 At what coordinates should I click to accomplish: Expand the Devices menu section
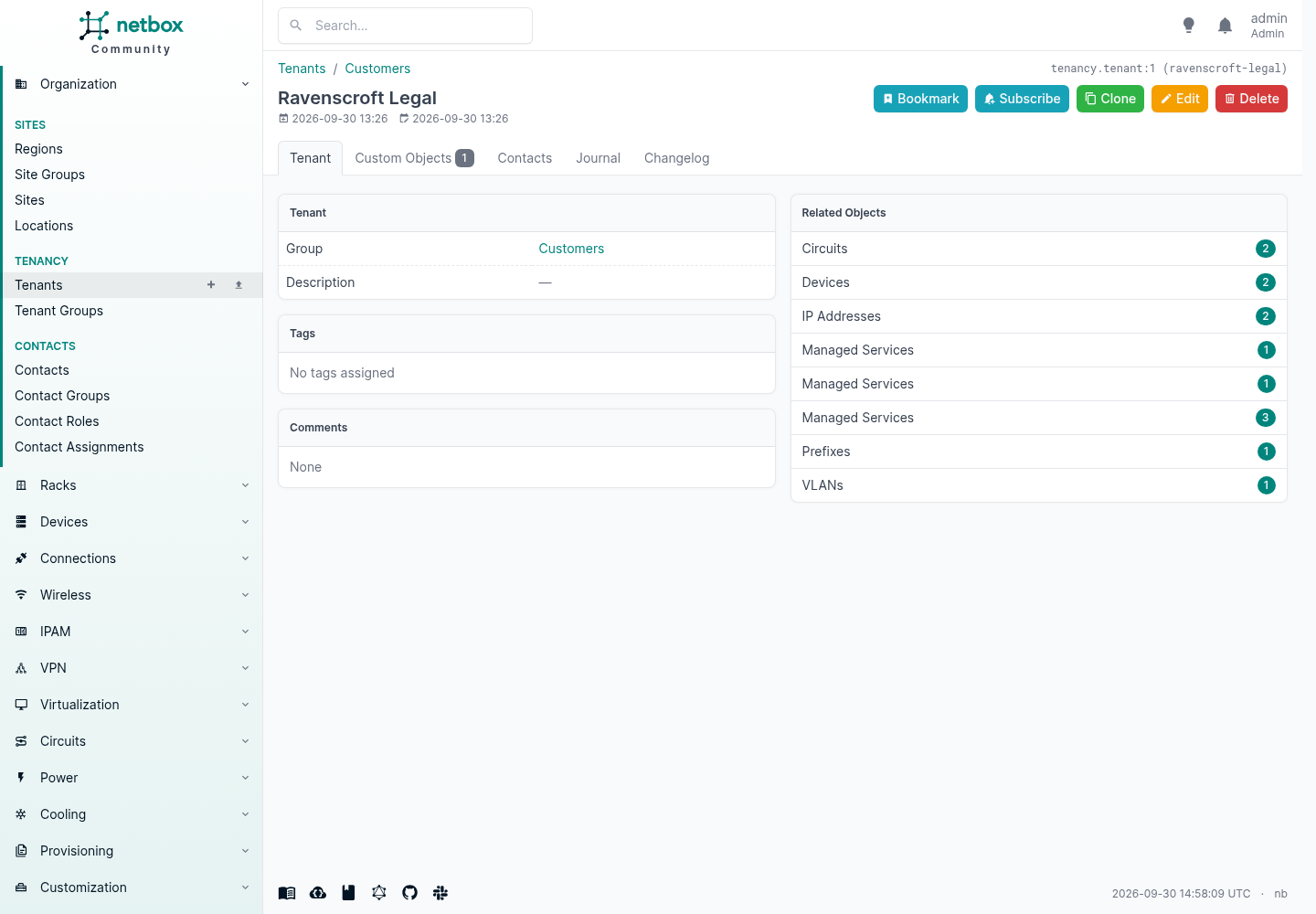click(x=131, y=522)
